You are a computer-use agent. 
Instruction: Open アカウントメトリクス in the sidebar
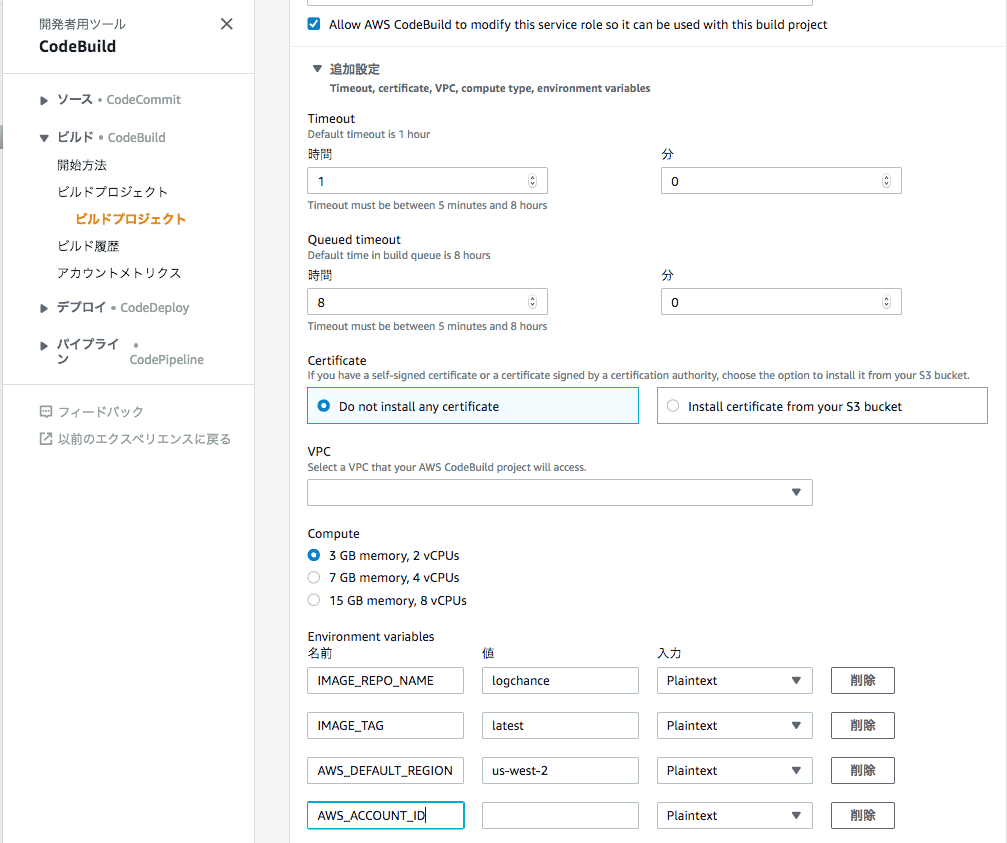coord(119,273)
